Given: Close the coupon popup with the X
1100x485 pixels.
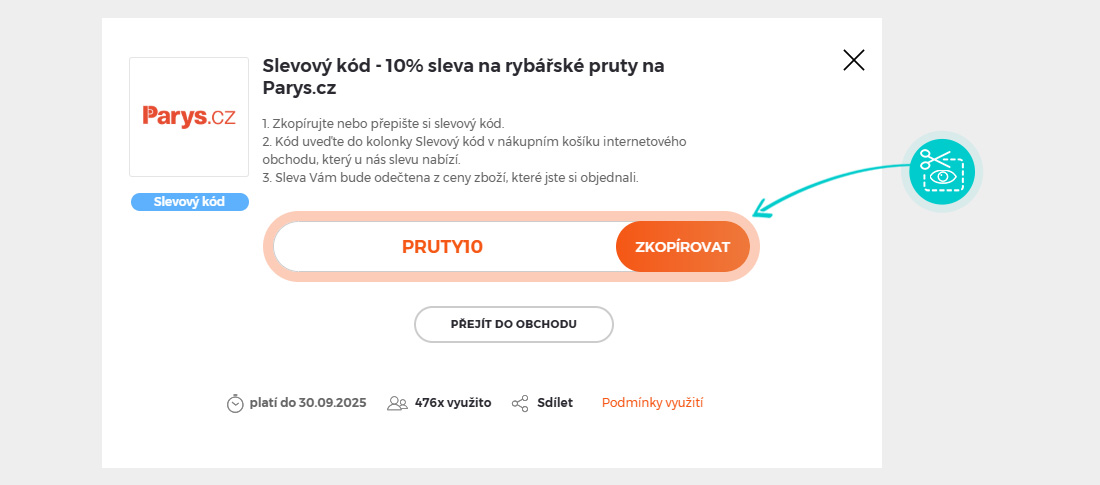Looking at the screenshot, I should tap(853, 60).
